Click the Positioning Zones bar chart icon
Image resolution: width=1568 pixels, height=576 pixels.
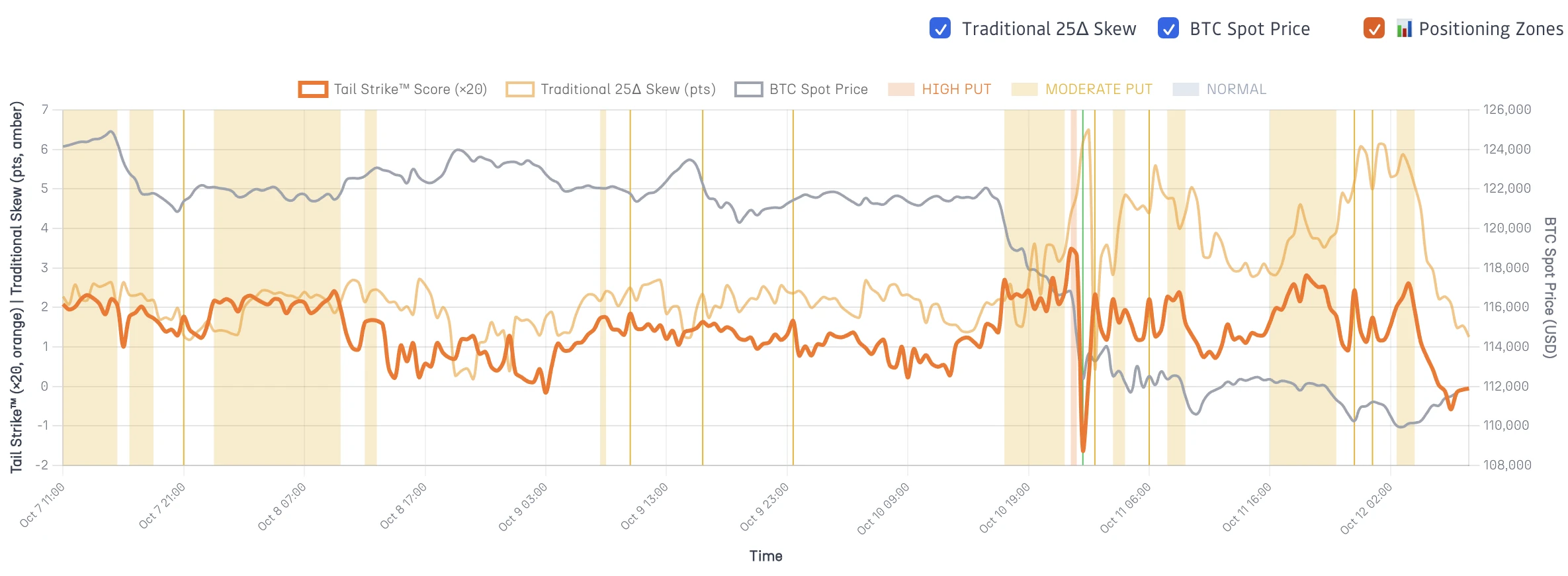(1404, 28)
